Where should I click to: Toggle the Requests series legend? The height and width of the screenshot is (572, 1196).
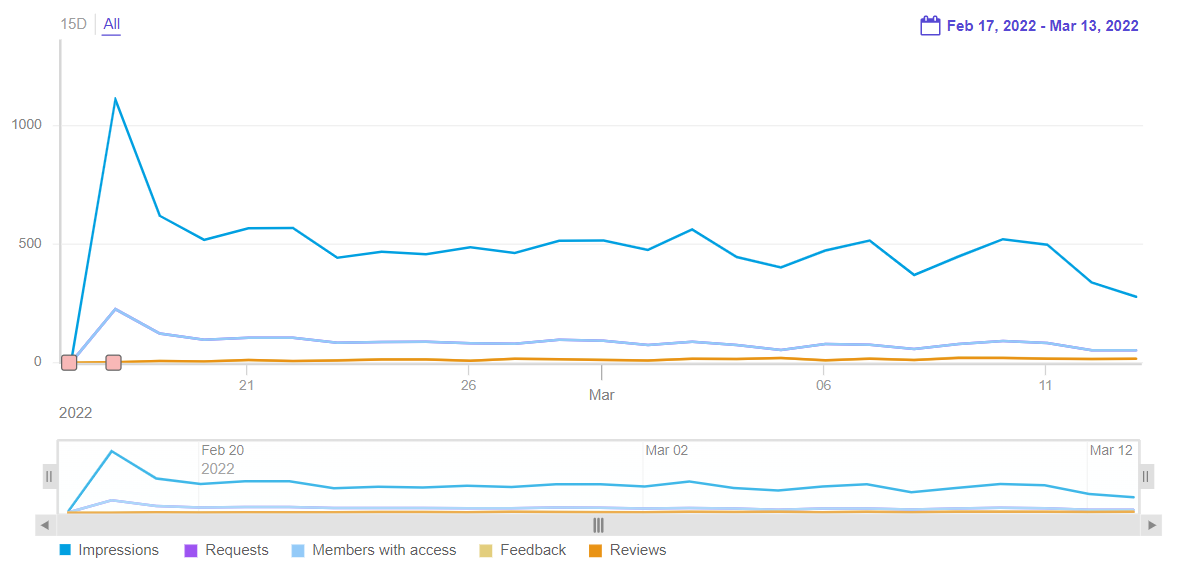pos(237,550)
